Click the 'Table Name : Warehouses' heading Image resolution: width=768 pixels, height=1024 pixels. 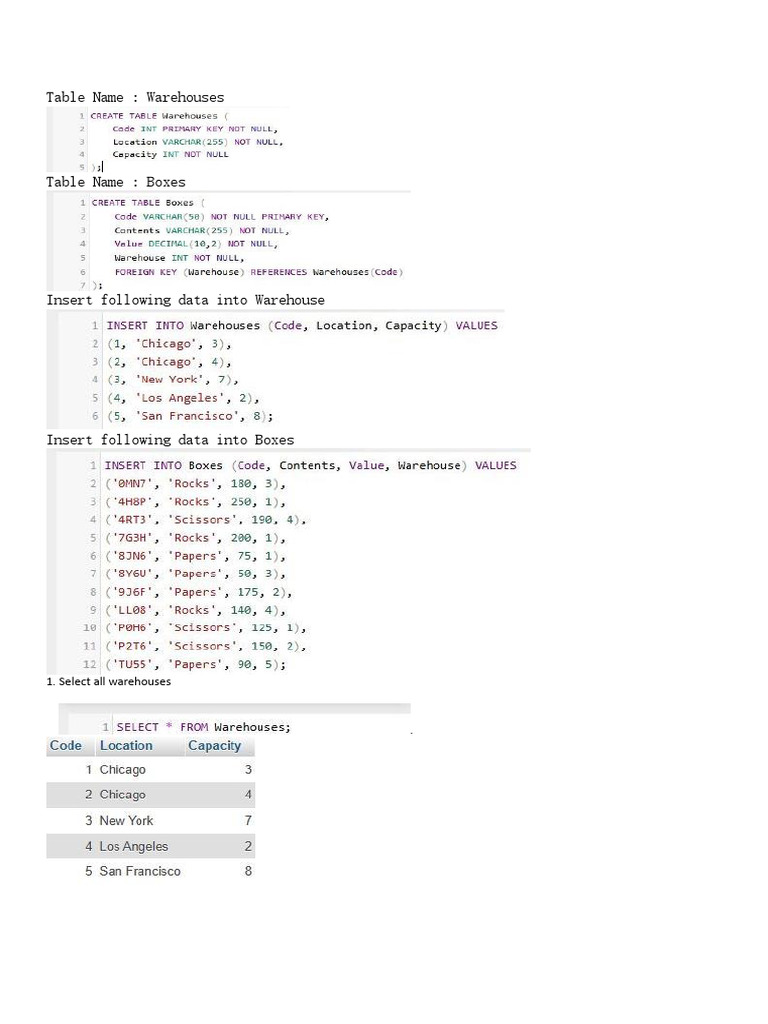coord(135,97)
